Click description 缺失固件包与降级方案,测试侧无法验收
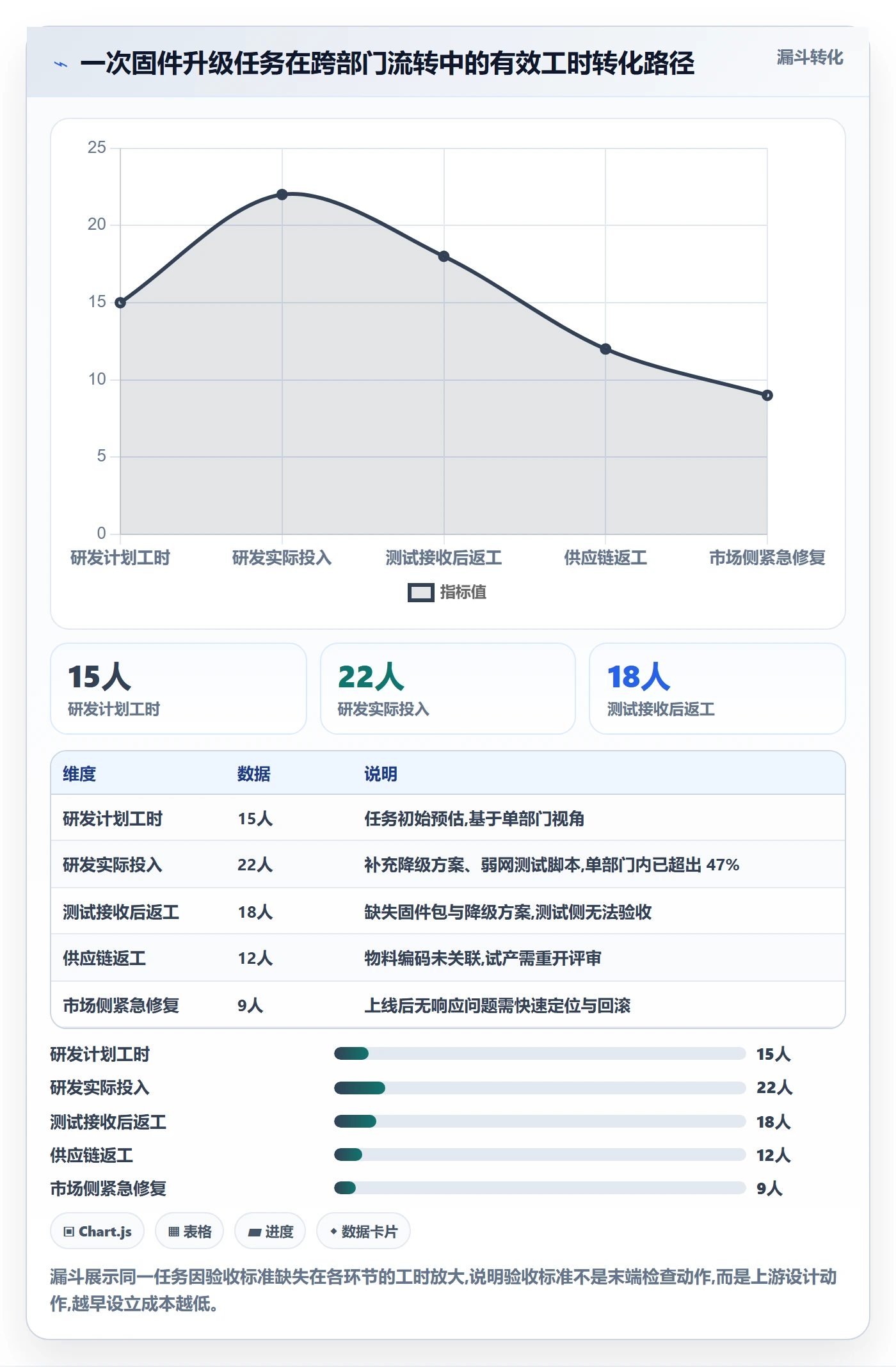The image size is (896, 1367). point(508,912)
